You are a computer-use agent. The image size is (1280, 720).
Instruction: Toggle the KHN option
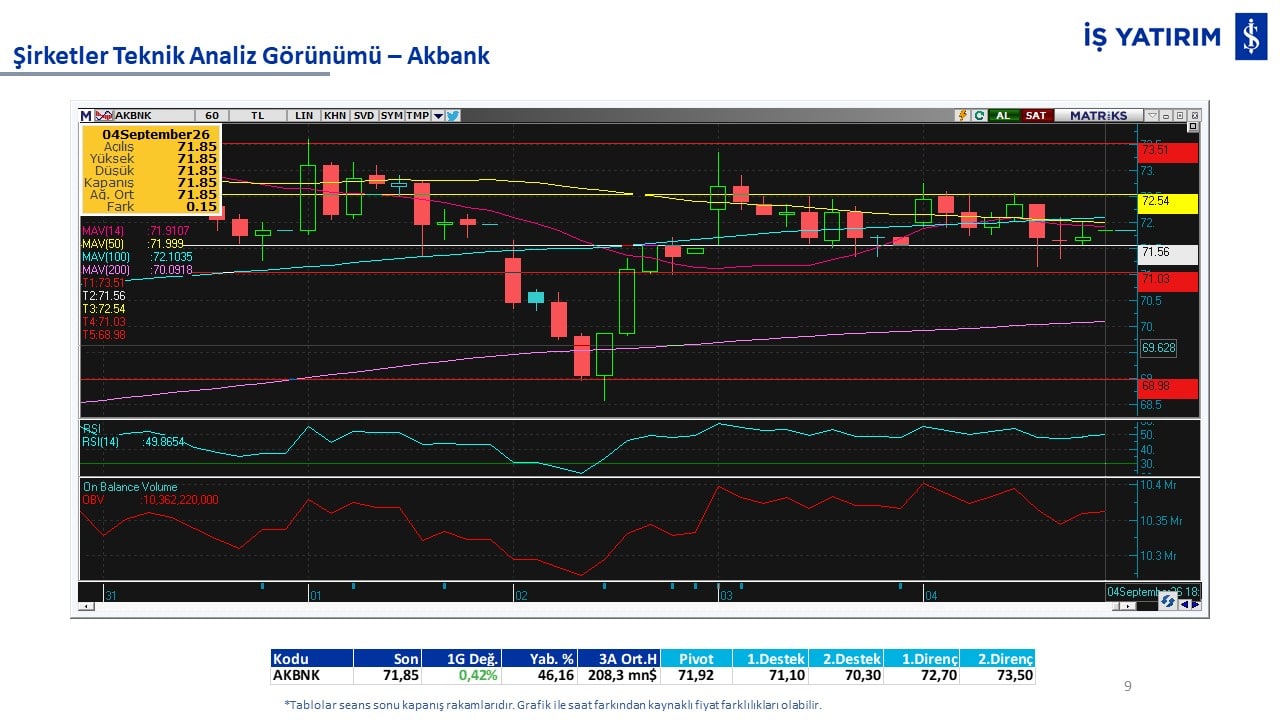click(x=335, y=116)
